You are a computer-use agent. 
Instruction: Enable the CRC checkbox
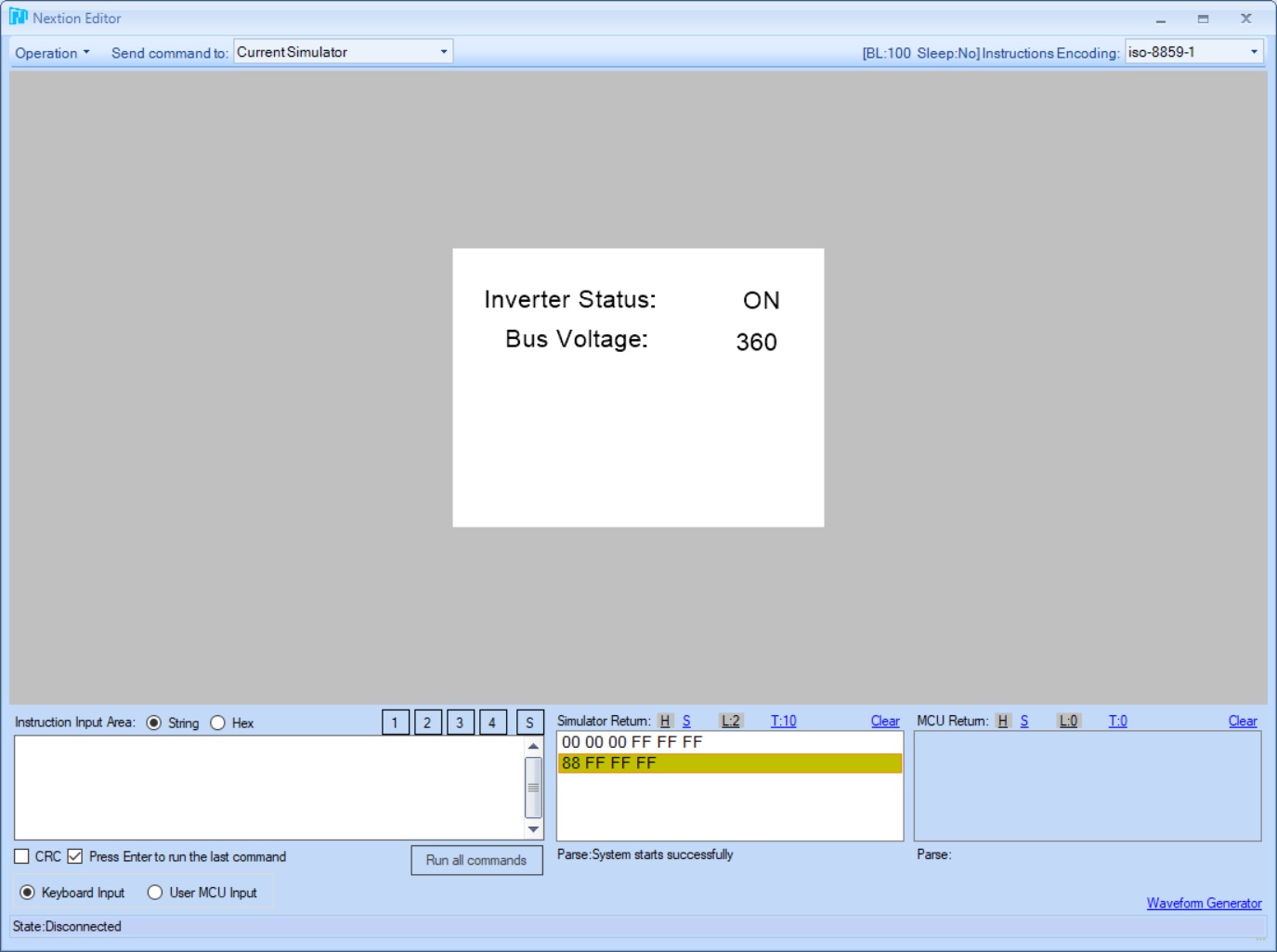22,856
